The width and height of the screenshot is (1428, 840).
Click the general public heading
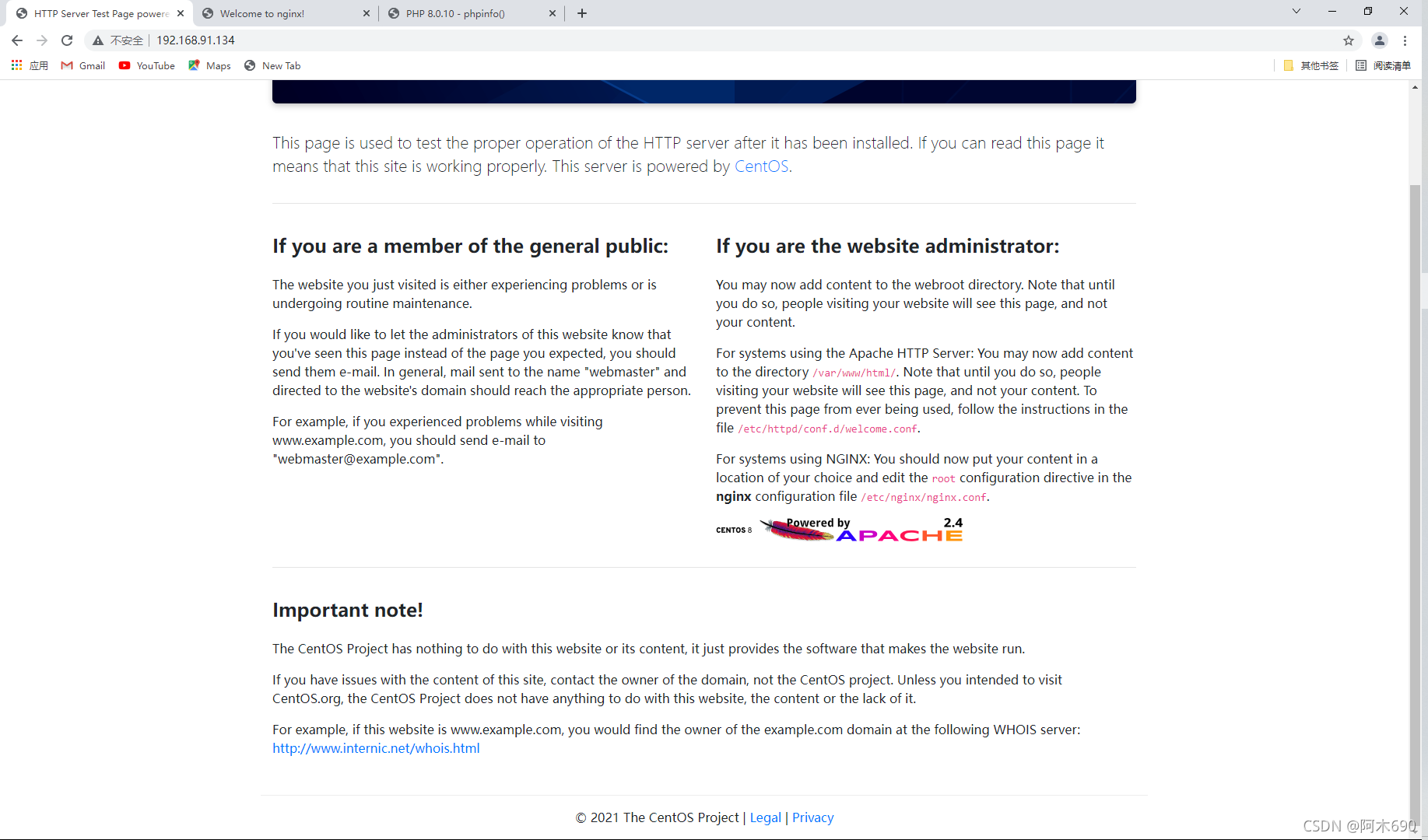point(470,246)
